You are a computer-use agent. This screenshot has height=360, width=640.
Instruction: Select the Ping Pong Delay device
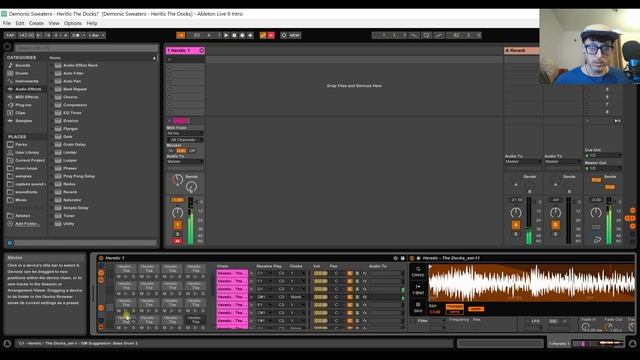[x=79, y=176]
